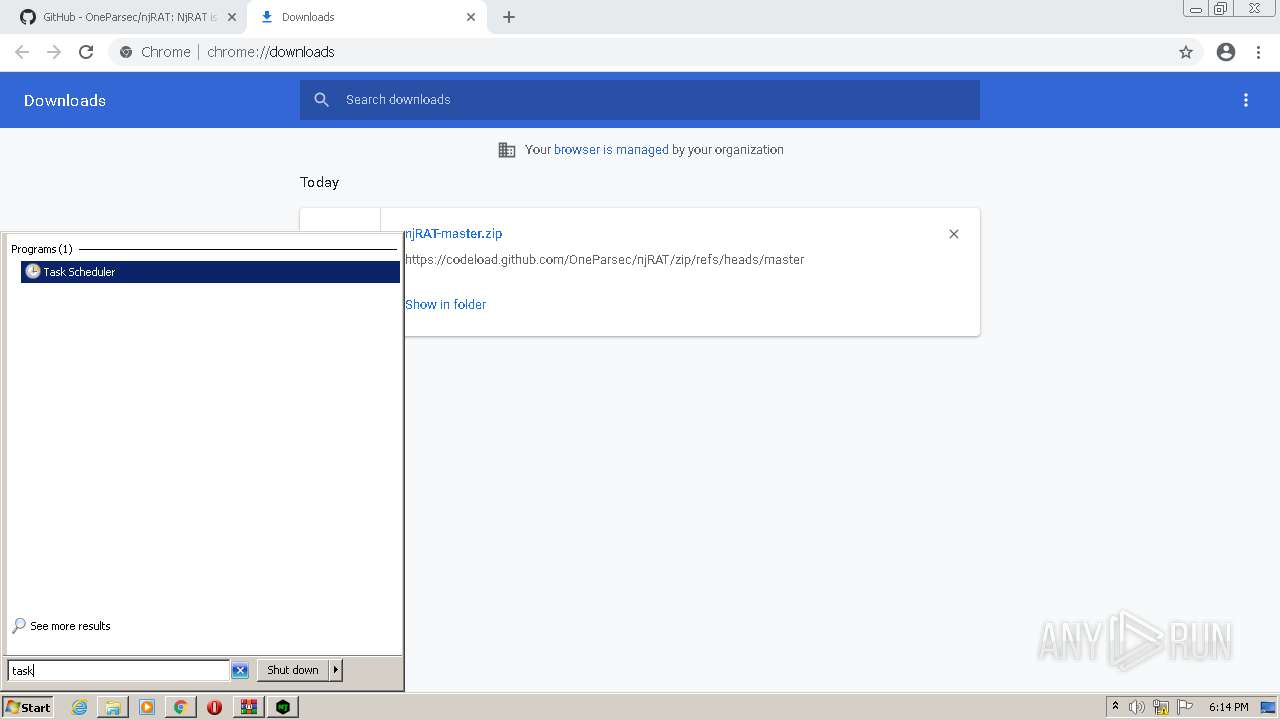
Task: Switch to the GitHub OneParsec/njRAT tab
Action: pyautogui.click(x=128, y=17)
